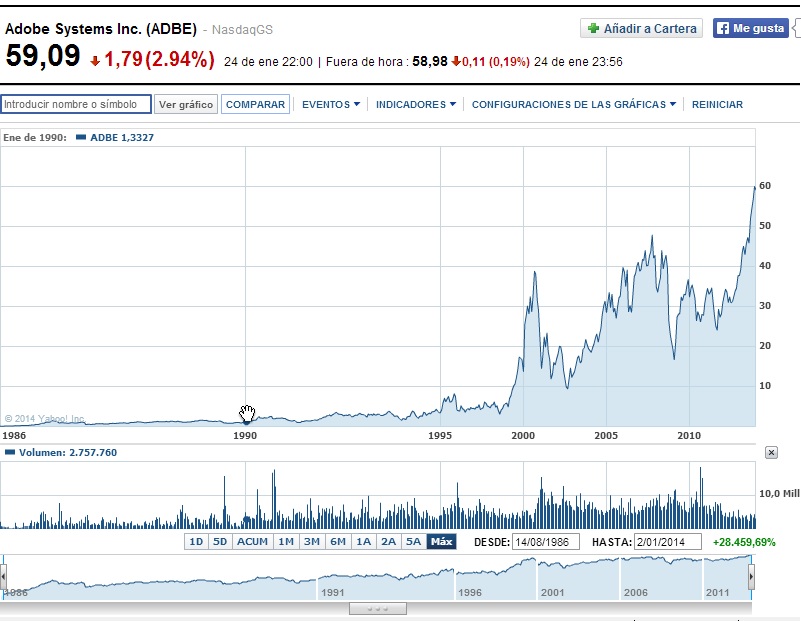Click the Ene de 1990 date label
Image resolution: width=801 pixels, height=621 pixels.
35,137
